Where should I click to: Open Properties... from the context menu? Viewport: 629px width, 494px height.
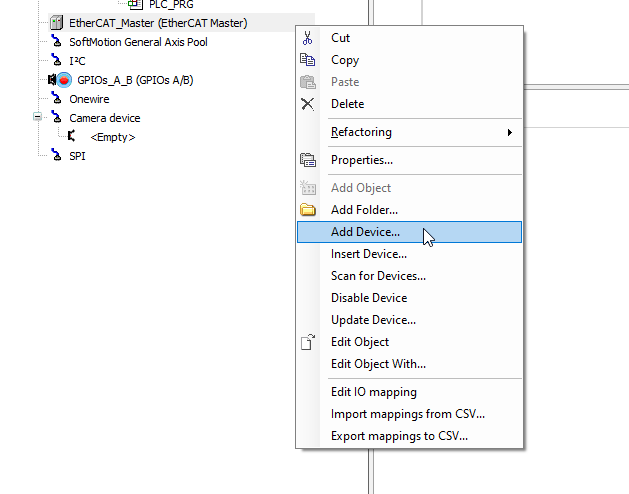click(x=410, y=160)
